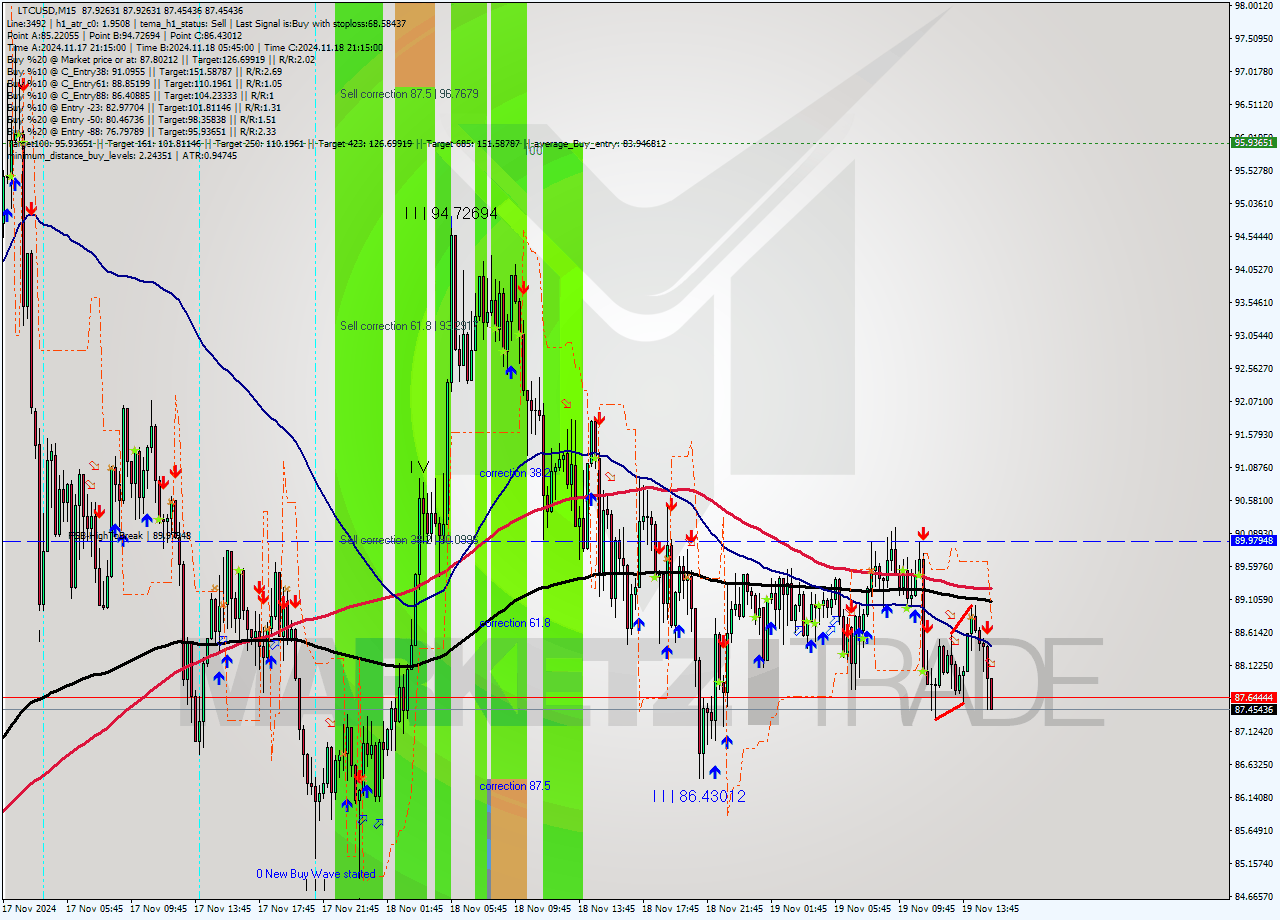This screenshot has height=920, width=1280.
Task: Click the 'C_Entry38: 91.0955' buy line
Action: (x=144, y=71)
